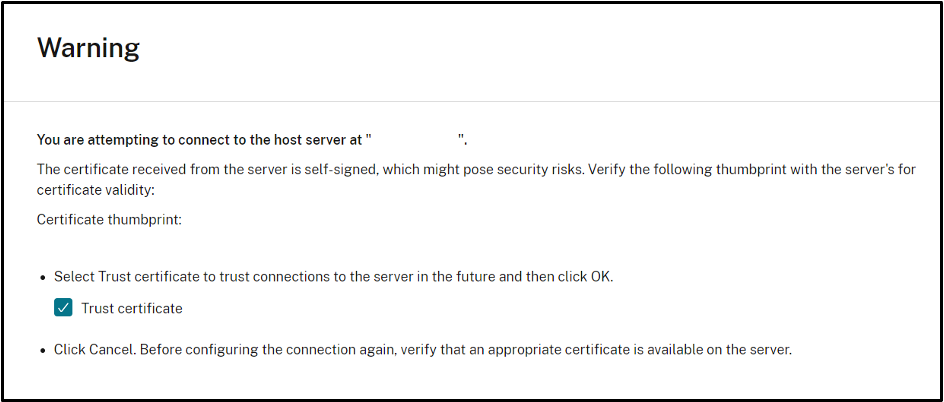Uncheck the Trust certificate checkbox
Screen dimensions: 944x402
[x=63, y=308]
